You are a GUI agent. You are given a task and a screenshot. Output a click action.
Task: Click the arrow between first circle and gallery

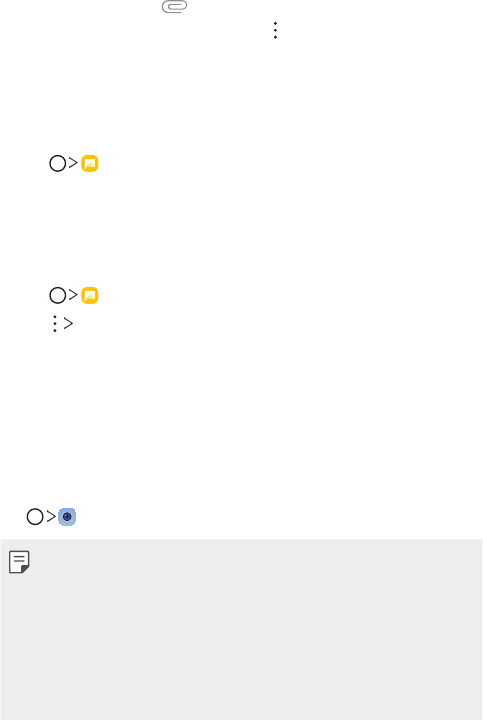[x=73, y=163]
